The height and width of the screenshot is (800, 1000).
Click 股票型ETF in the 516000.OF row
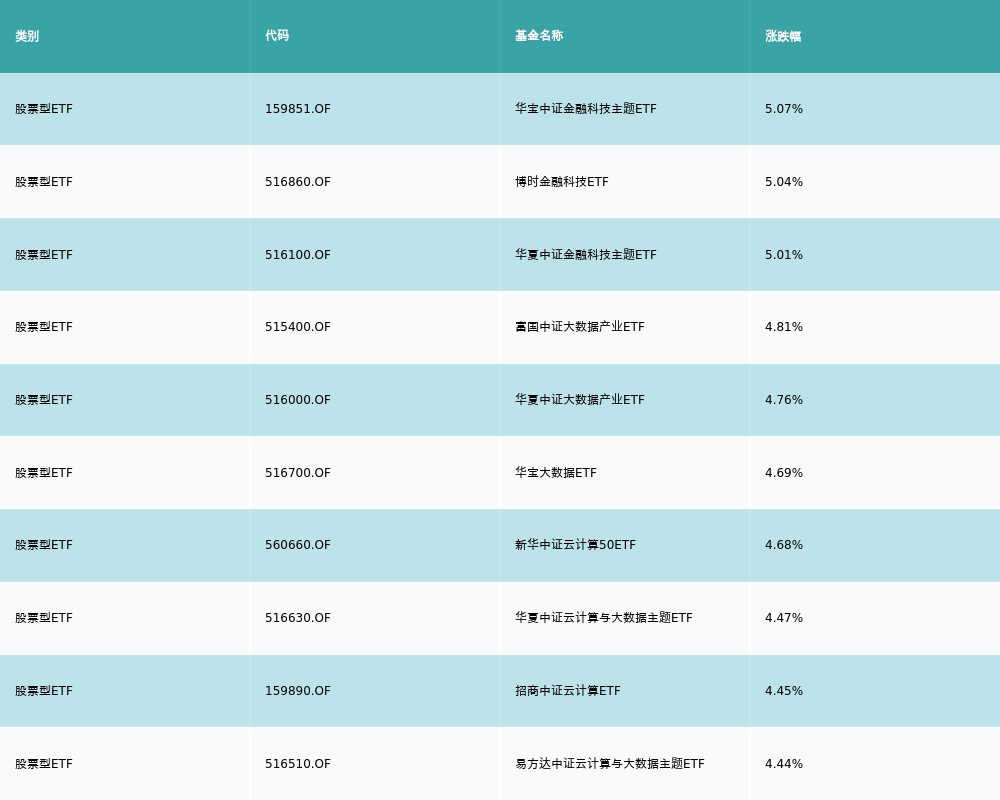tap(44, 400)
